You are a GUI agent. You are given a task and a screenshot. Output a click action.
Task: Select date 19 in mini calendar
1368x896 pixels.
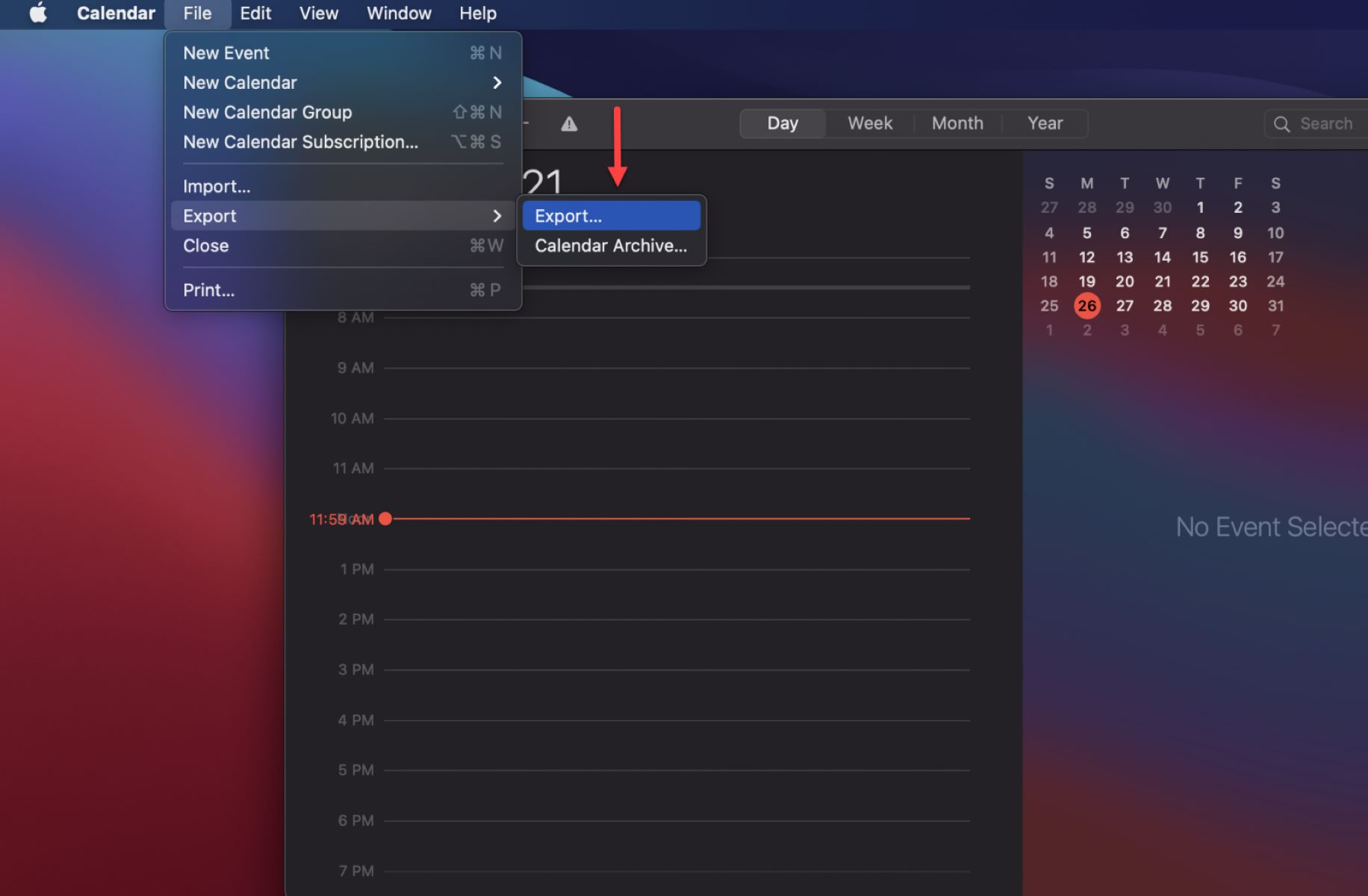(x=1087, y=281)
